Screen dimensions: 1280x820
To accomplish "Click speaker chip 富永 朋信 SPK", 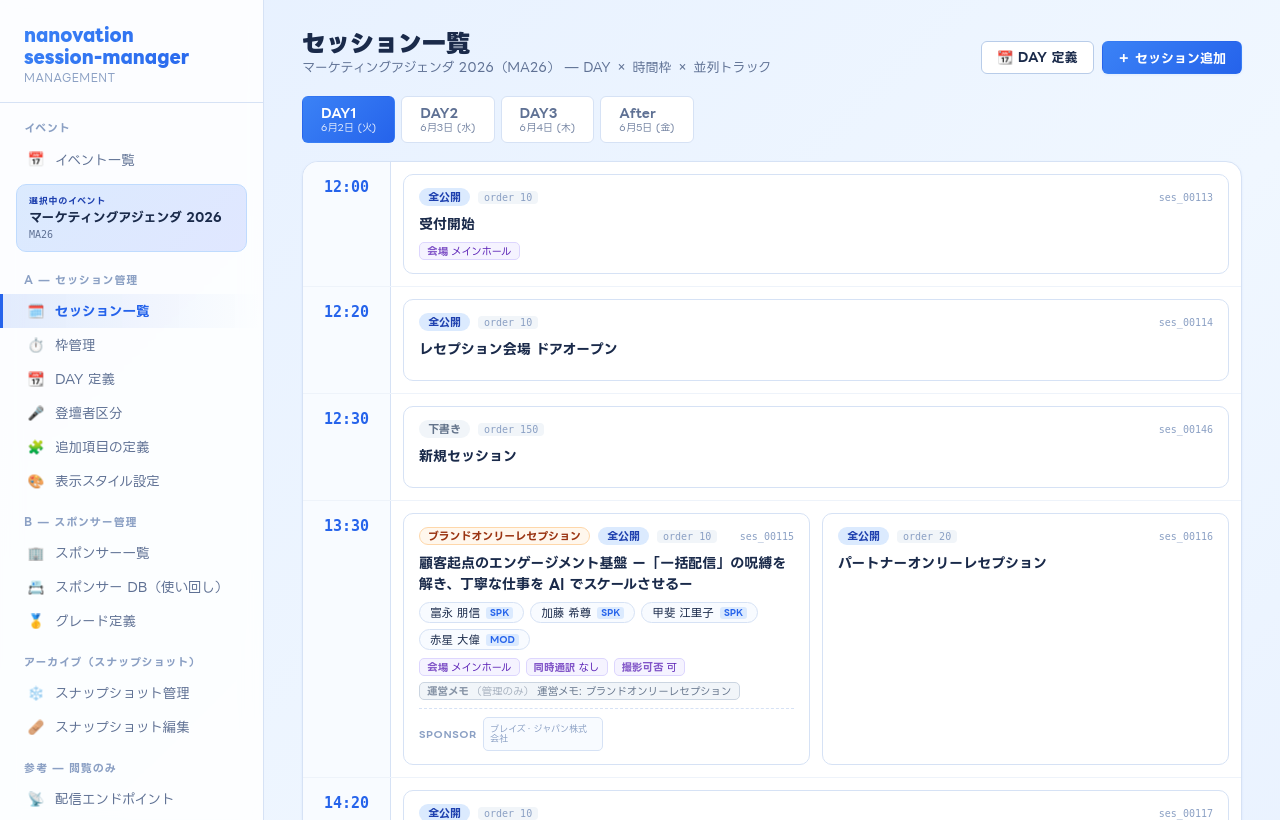I will pos(471,612).
